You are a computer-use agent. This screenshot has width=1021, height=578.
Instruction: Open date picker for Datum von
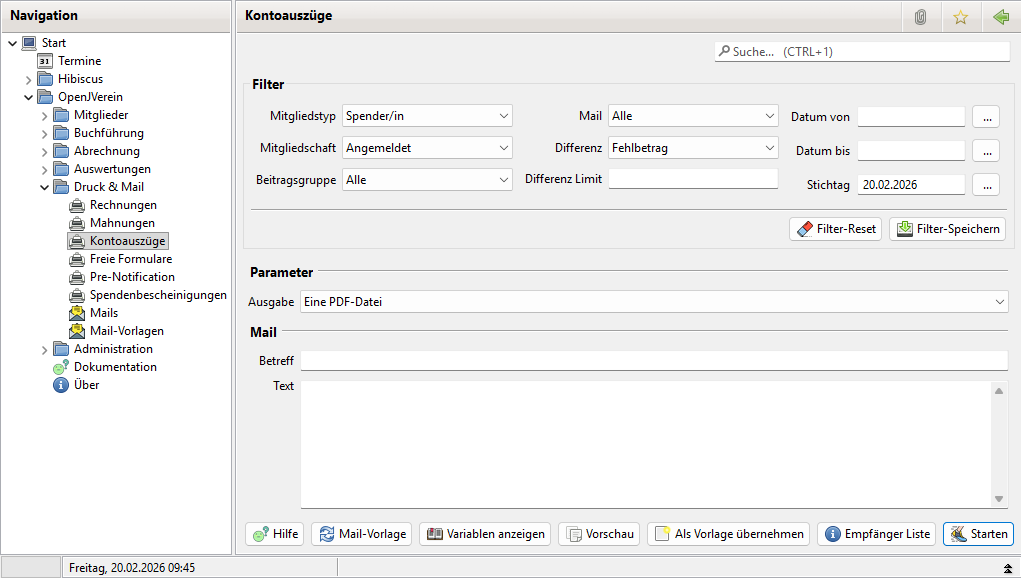[x=985, y=117]
